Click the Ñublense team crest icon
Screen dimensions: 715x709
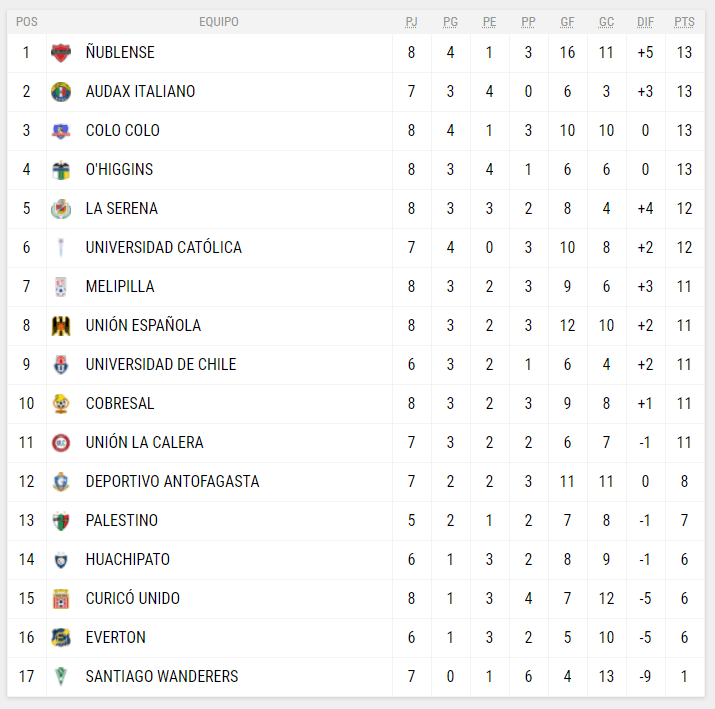61,53
